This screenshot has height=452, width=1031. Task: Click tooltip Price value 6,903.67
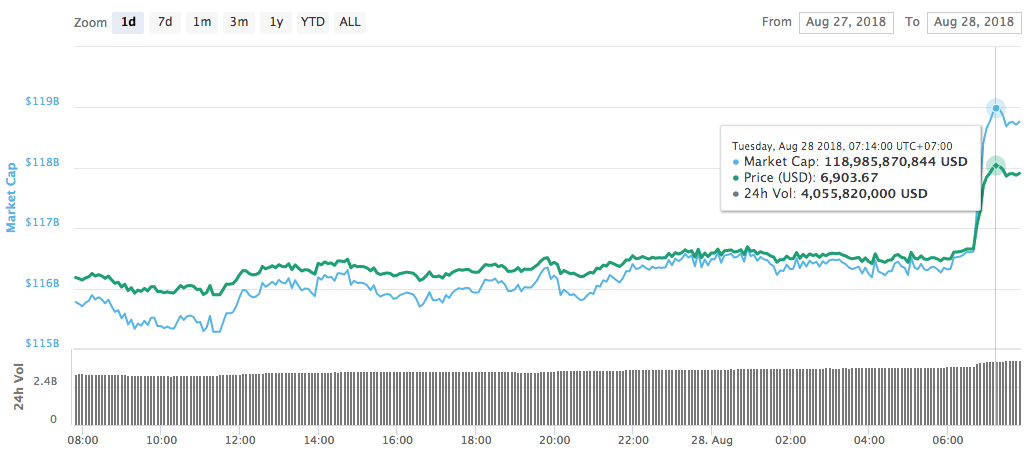click(x=849, y=178)
